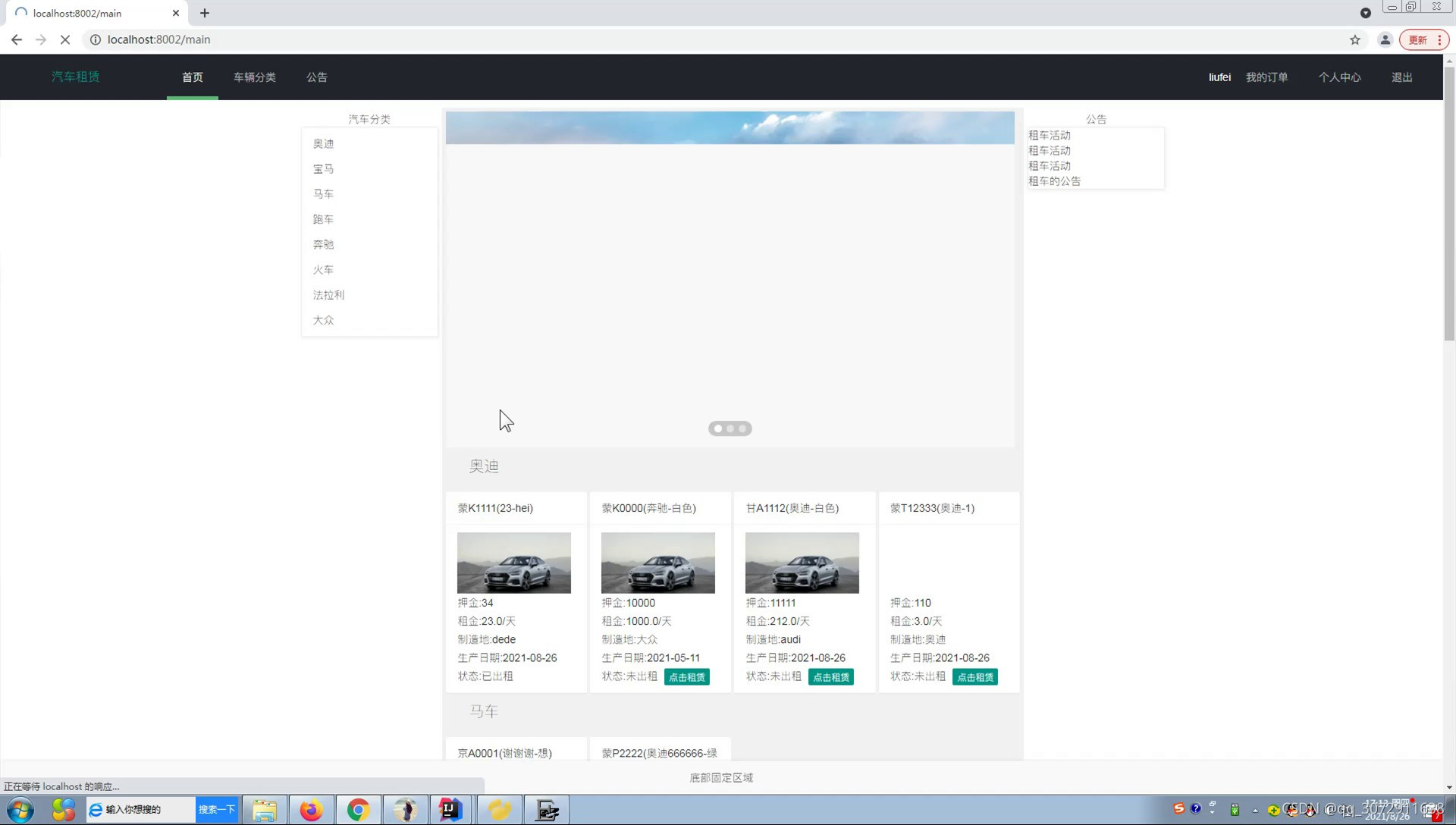Click 点击租赁 for 甘A1112 car
The width and height of the screenshot is (1456, 825).
[x=831, y=676]
